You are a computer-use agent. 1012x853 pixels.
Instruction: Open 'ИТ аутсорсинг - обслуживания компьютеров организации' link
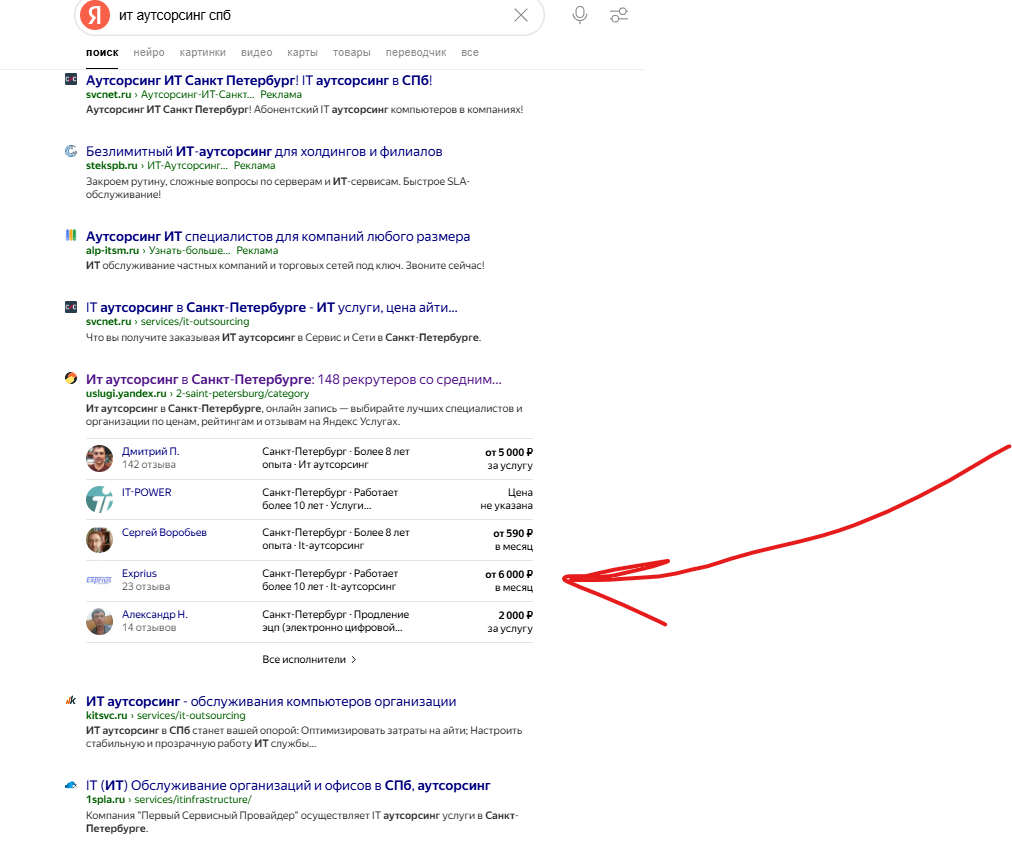point(271,701)
